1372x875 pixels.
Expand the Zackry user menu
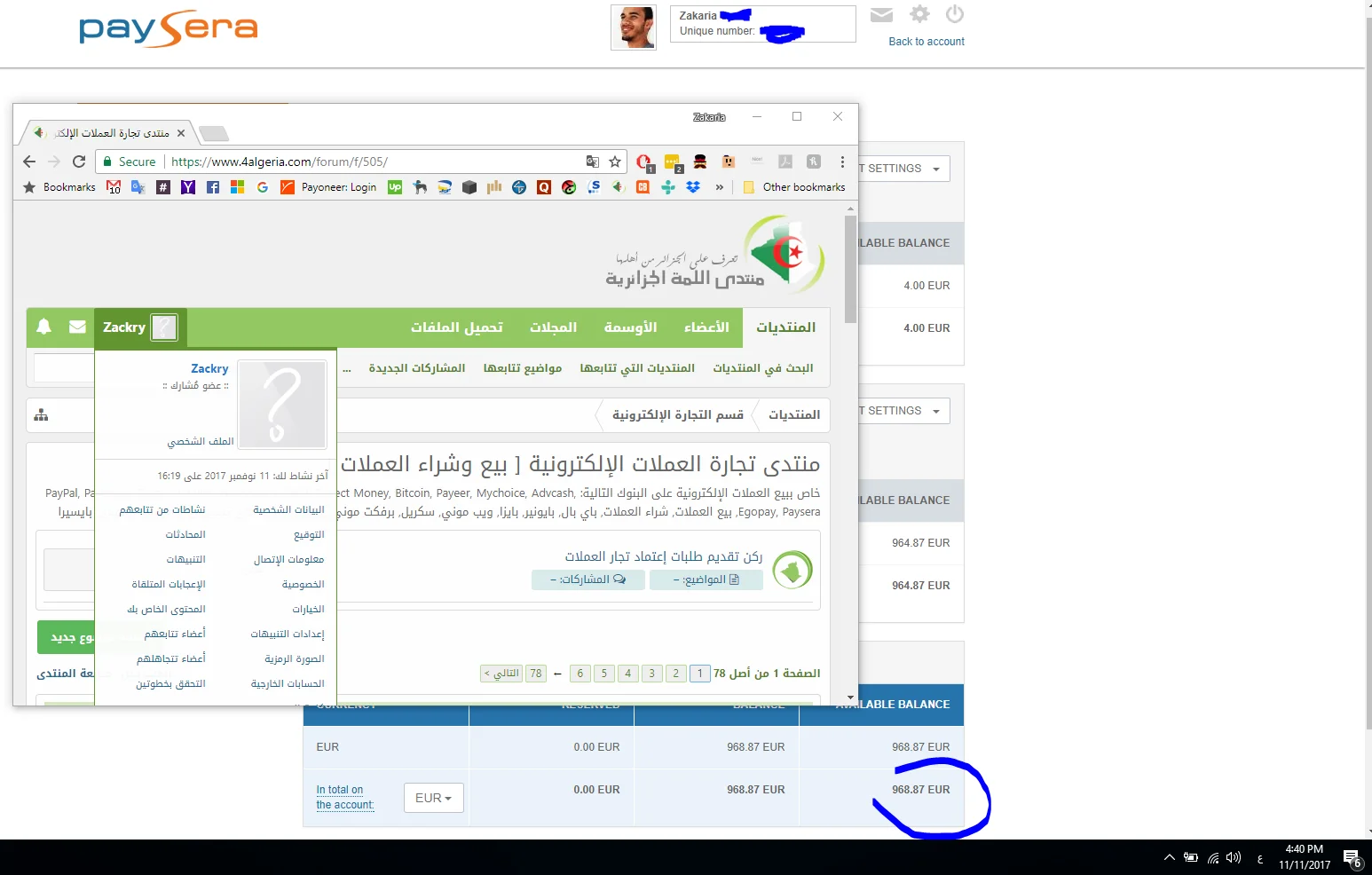pyautogui.click(x=139, y=327)
